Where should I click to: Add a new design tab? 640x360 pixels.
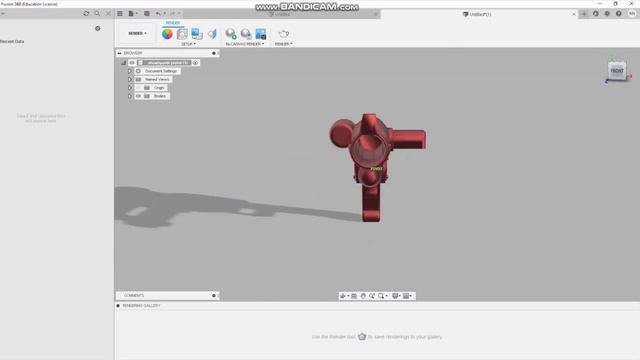[584, 14]
